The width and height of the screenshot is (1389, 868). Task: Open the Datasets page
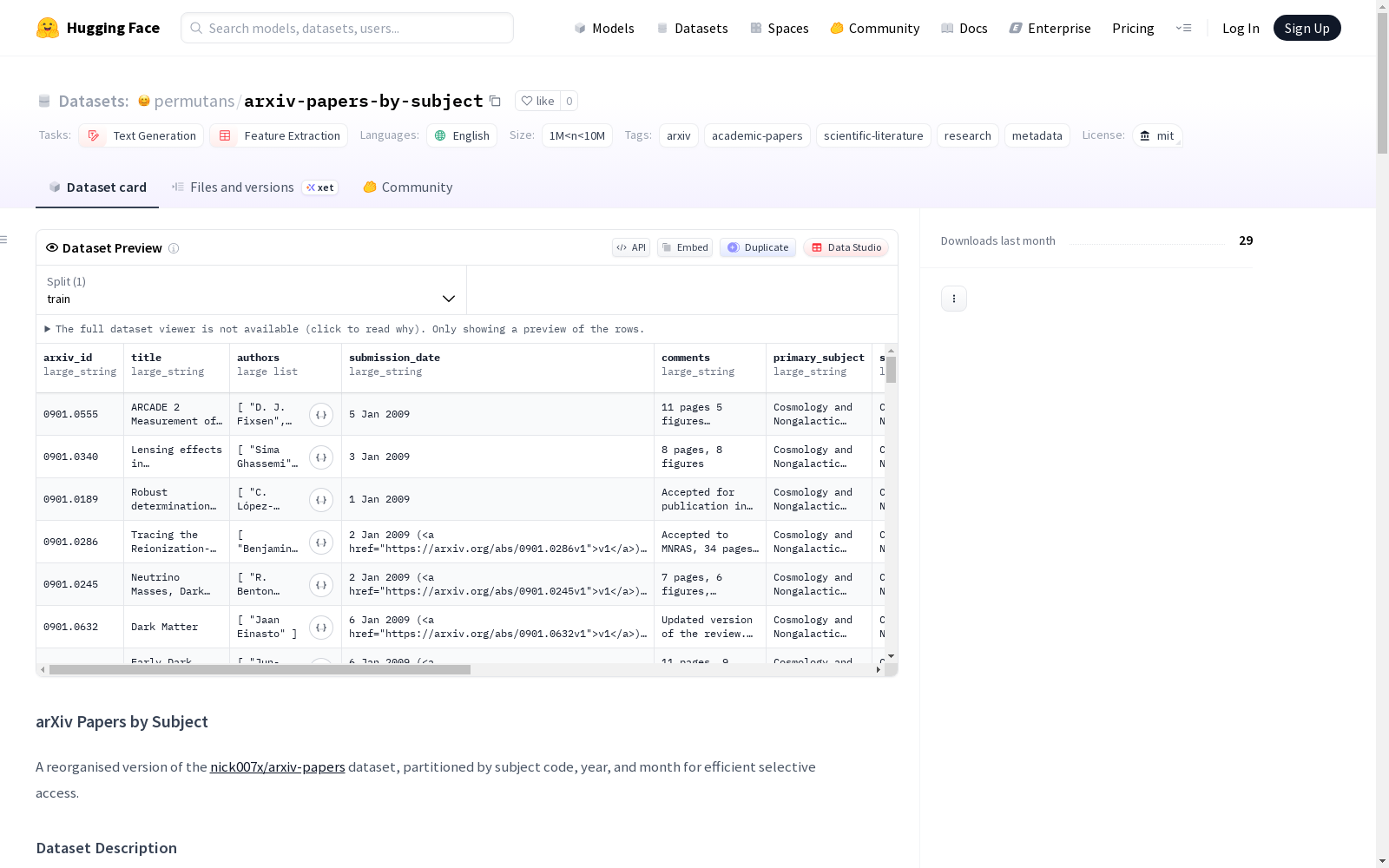tap(692, 28)
